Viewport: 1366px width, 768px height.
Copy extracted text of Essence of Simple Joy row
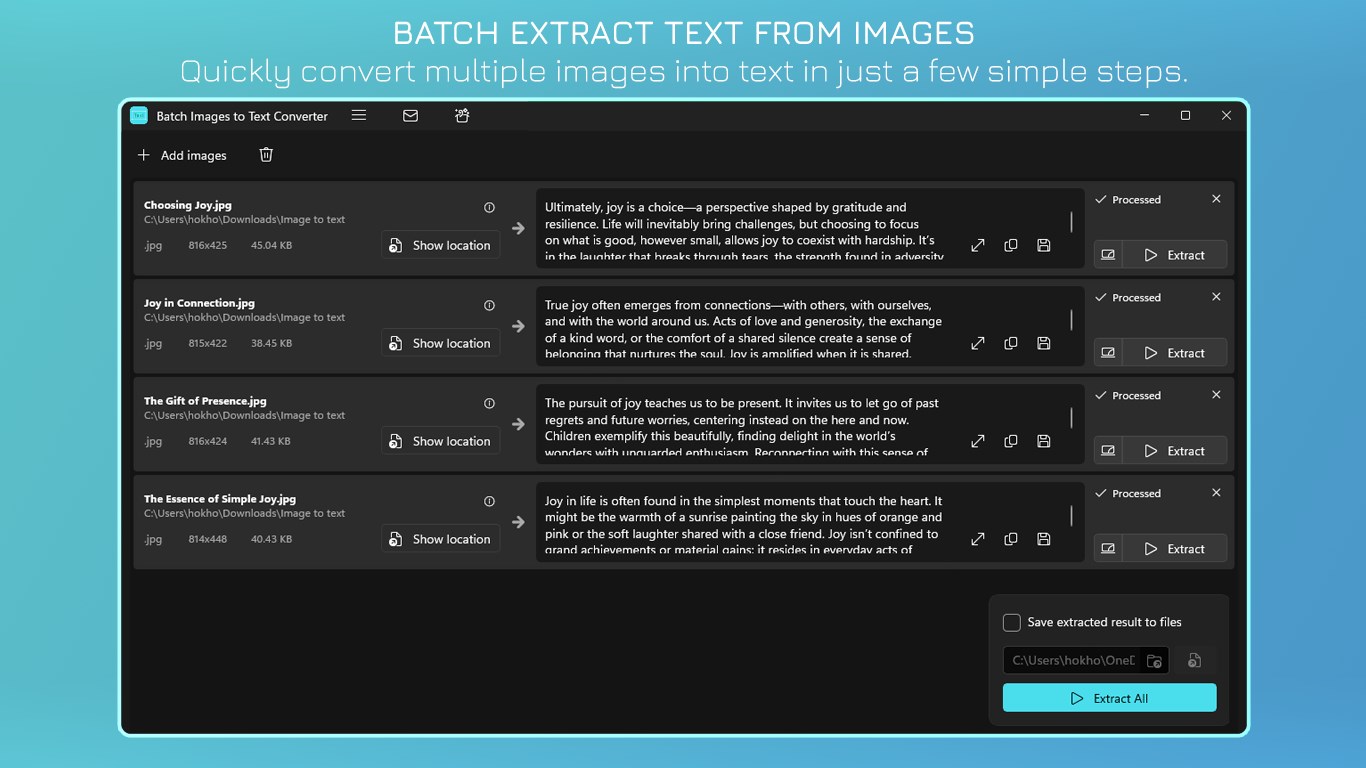(x=1011, y=539)
